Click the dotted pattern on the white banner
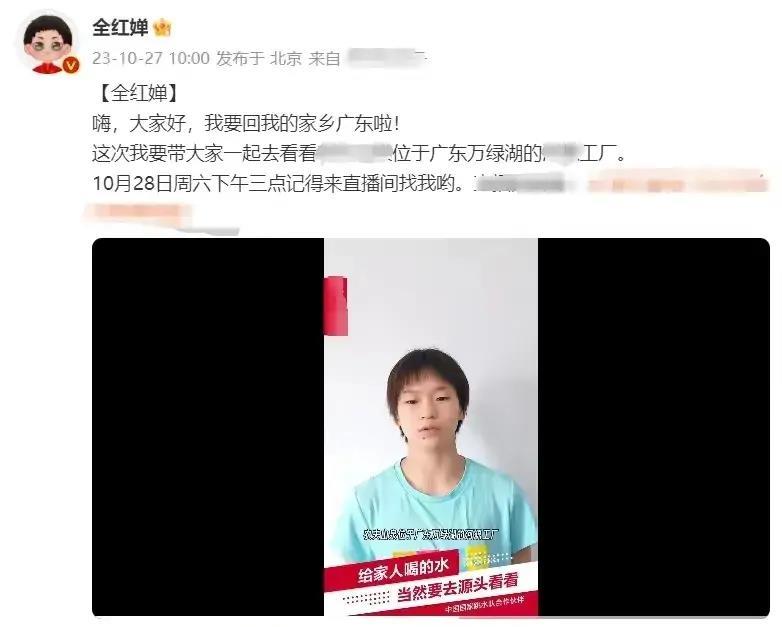Image resolution: width=782 pixels, height=627 pixels. (x=368, y=597)
